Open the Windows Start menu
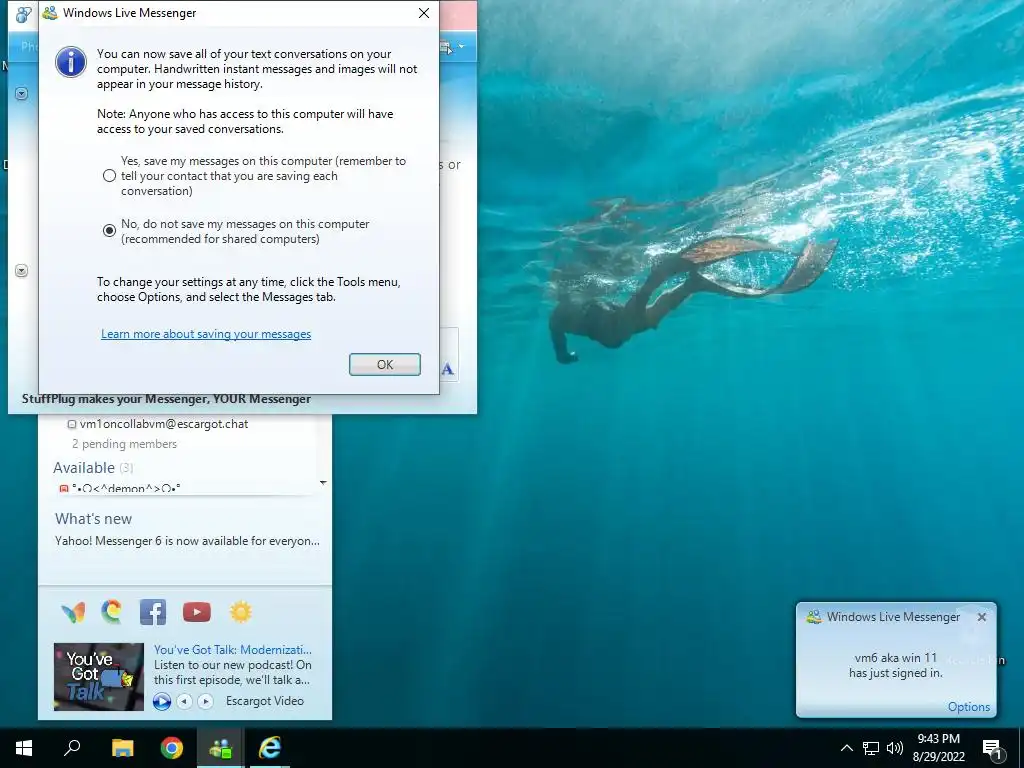 [24, 748]
